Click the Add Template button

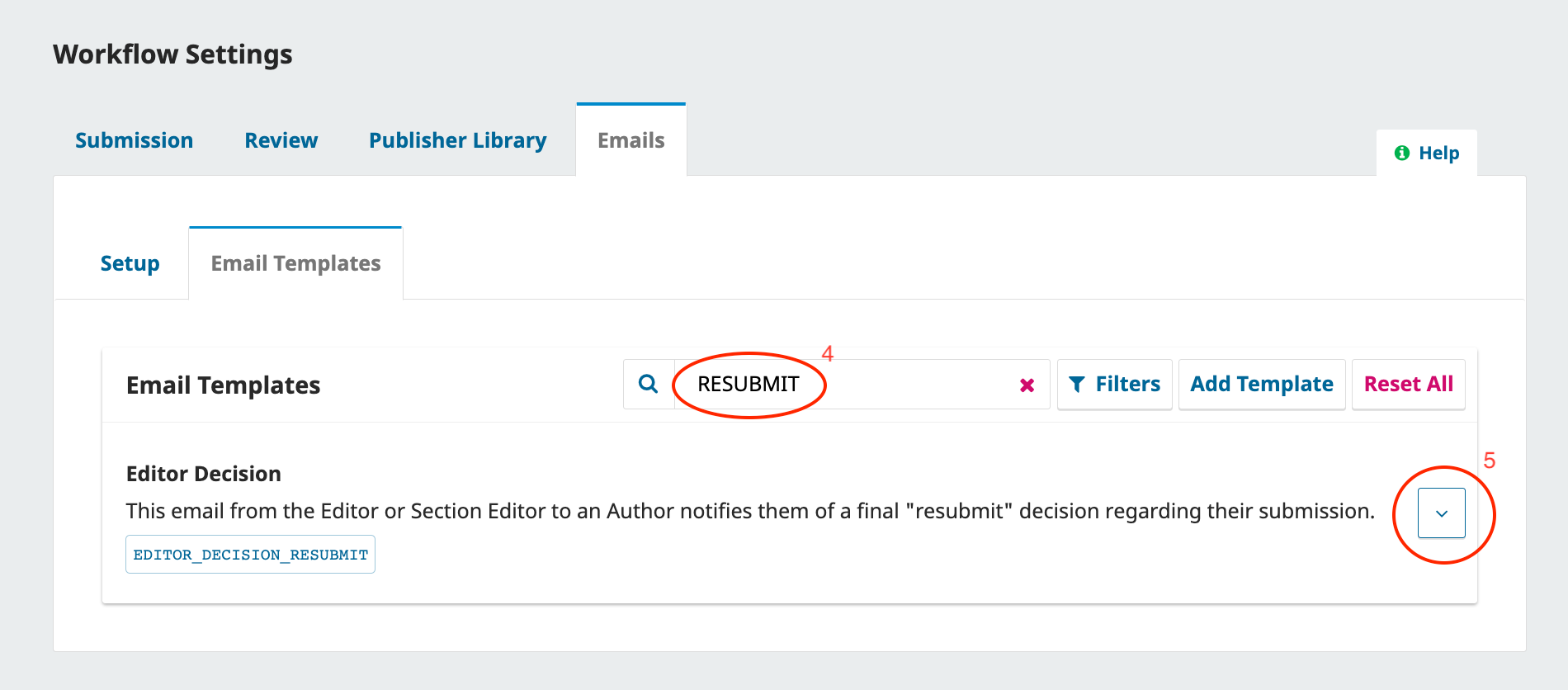pyautogui.click(x=1261, y=384)
